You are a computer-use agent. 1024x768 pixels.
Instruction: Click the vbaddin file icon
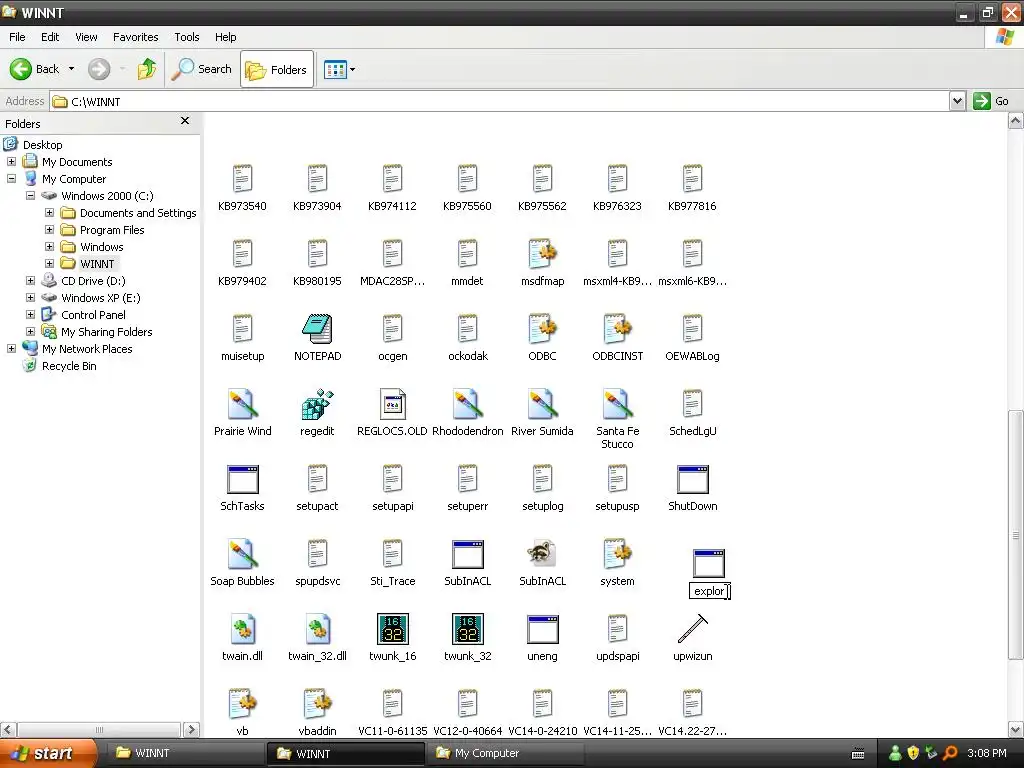coord(317,704)
